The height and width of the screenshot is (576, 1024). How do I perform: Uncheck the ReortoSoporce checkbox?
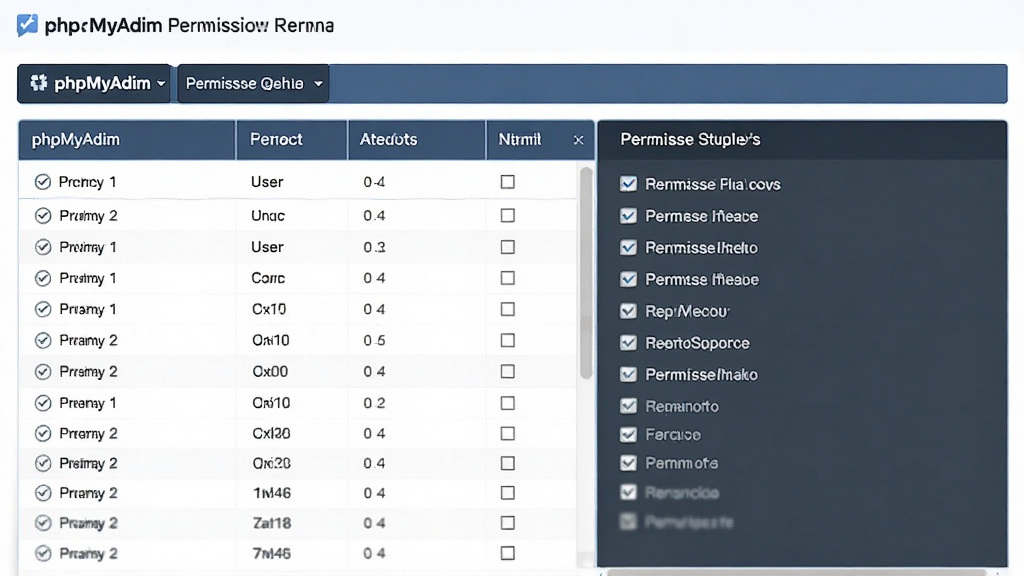point(628,343)
